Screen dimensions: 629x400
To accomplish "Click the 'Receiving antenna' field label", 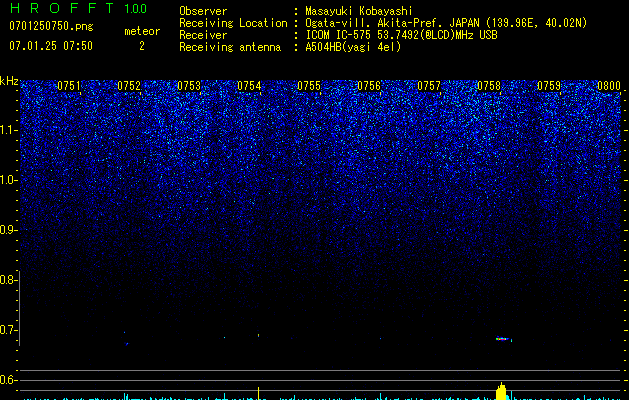I will [x=230, y=47].
